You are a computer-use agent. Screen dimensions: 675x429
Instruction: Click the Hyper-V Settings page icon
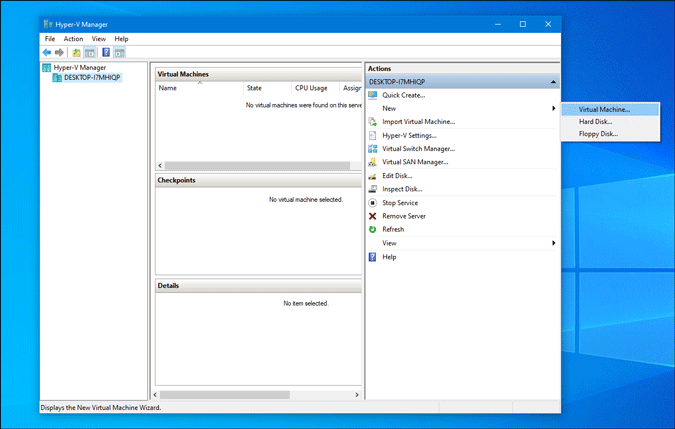pos(373,136)
